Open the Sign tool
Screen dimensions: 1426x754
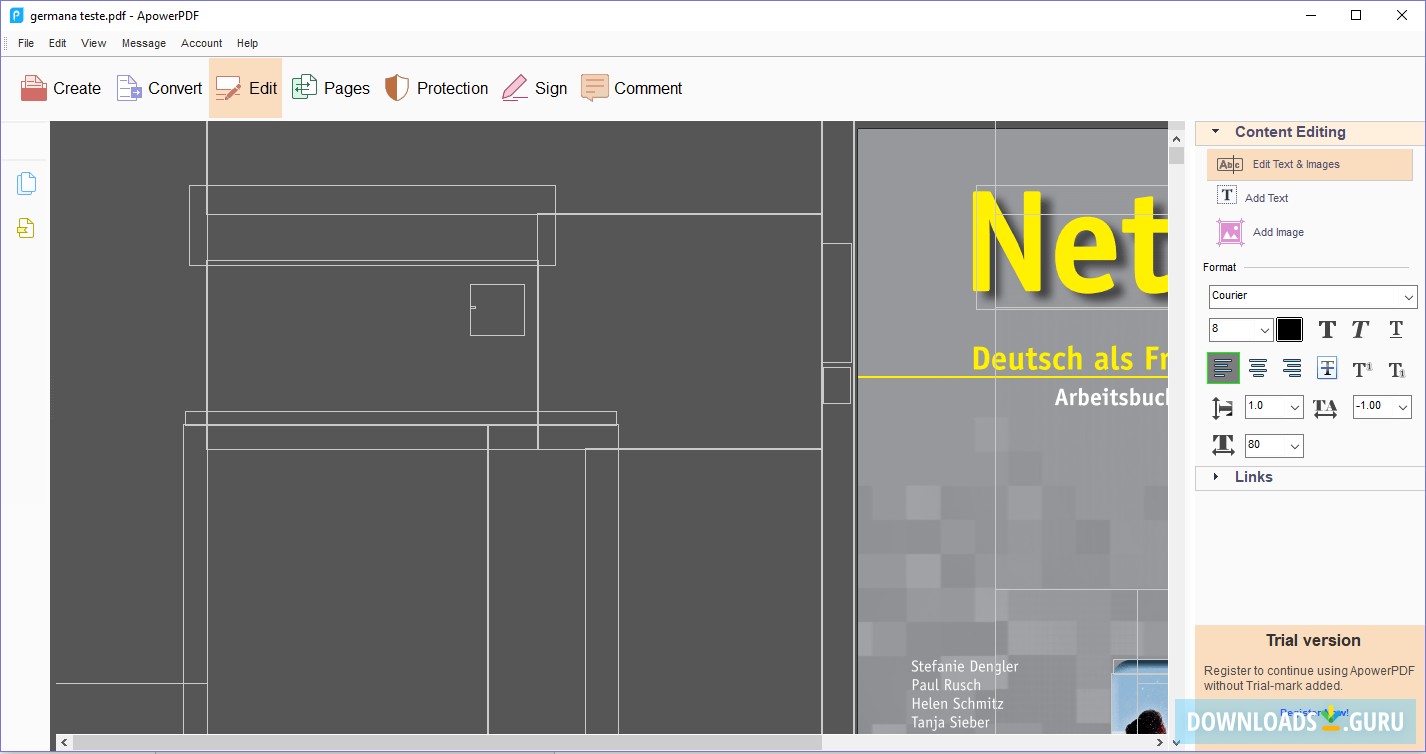(x=535, y=88)
